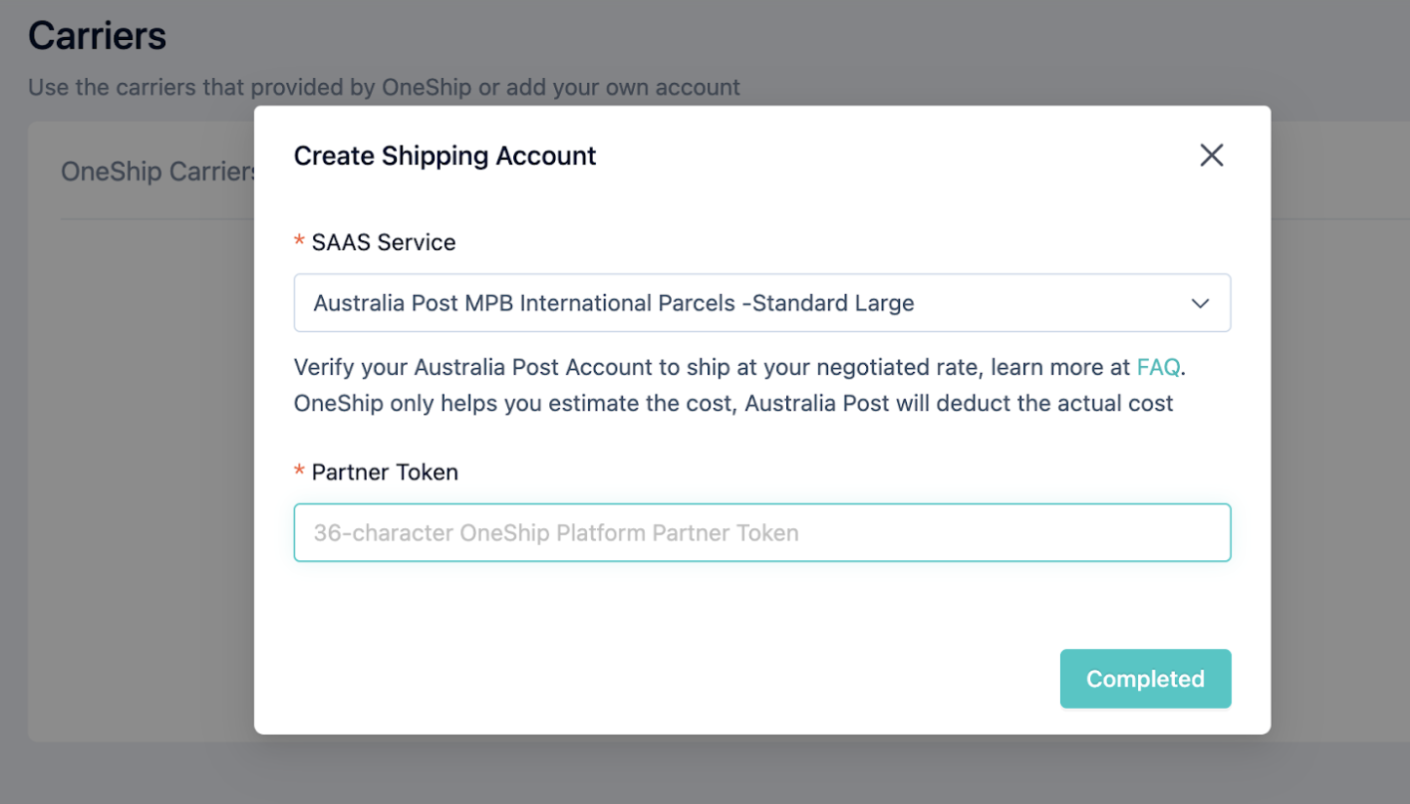
Task: Click the SAAS Service field label
Action: point(384,242)
